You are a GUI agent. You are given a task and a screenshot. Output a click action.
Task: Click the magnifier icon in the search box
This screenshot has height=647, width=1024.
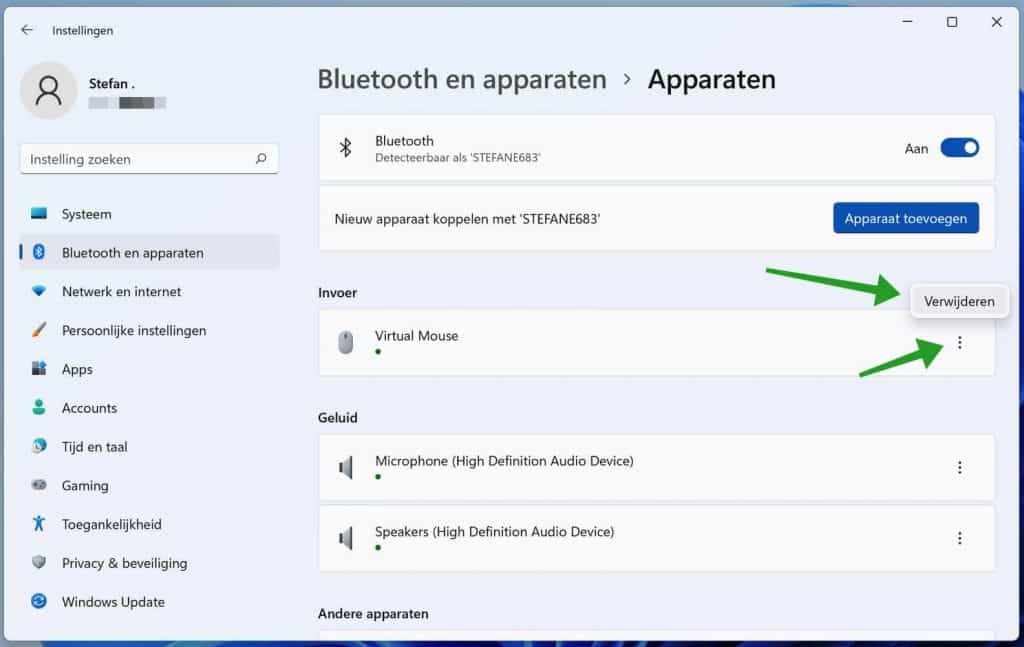pyautogui.click(x=260, y=158)
